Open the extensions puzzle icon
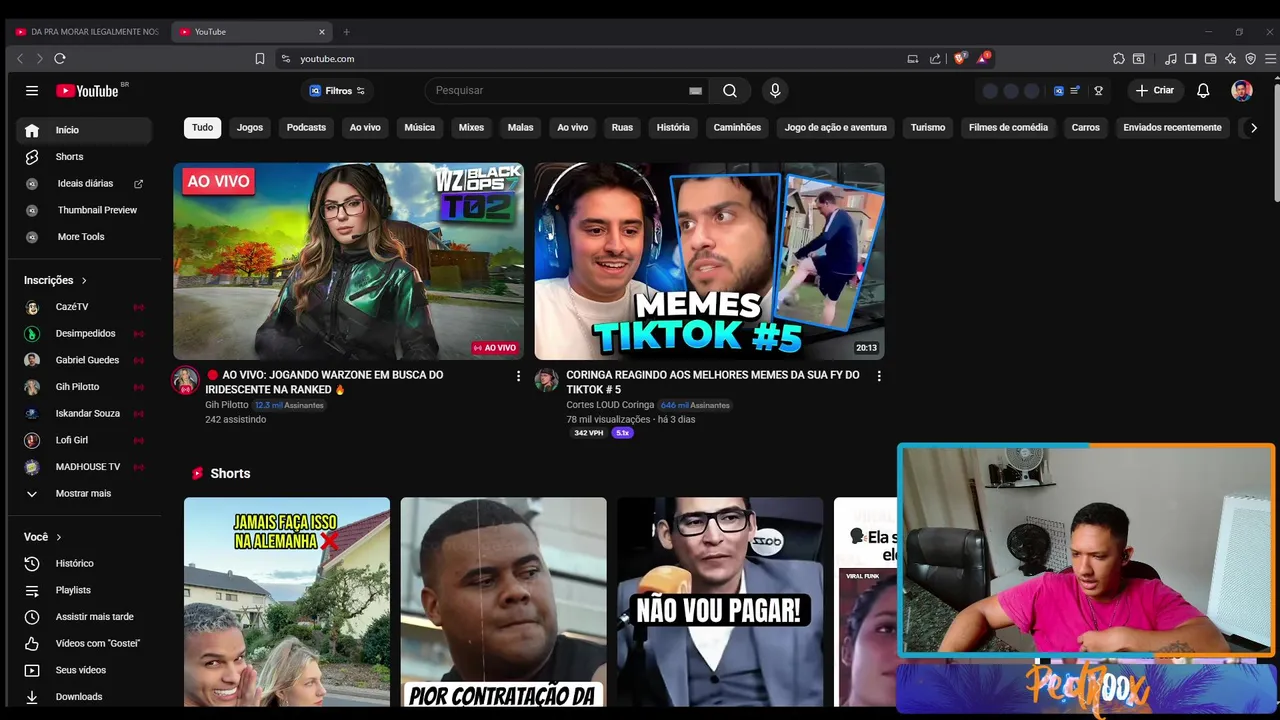 click(1119, 59)
